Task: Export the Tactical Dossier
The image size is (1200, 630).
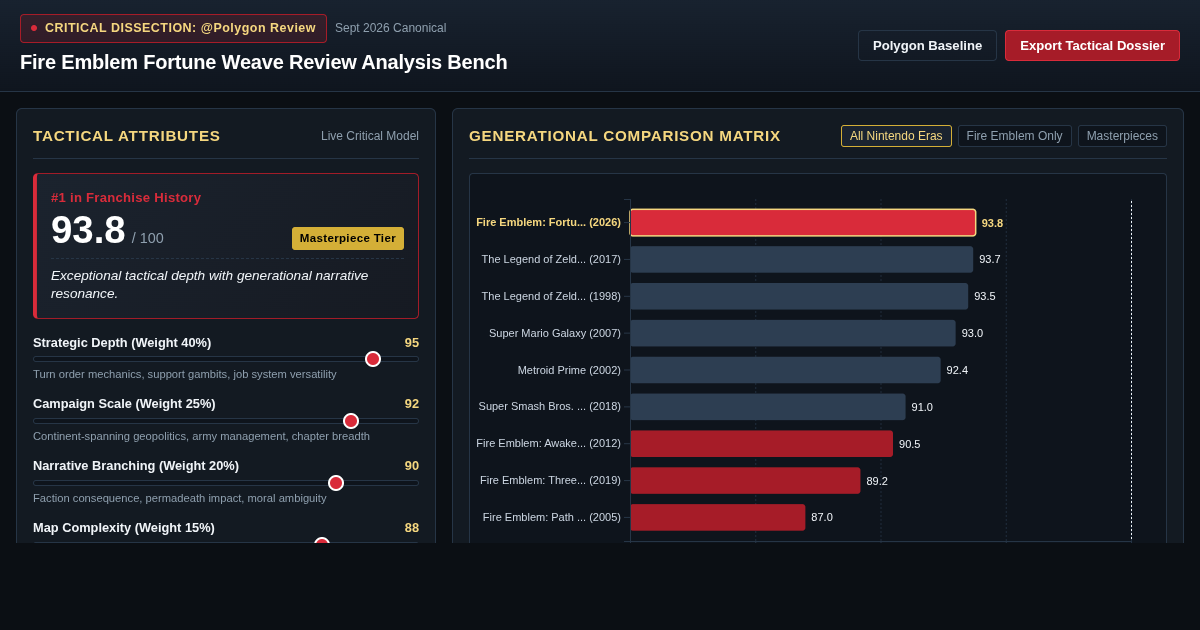Action: pos(1092,45)
